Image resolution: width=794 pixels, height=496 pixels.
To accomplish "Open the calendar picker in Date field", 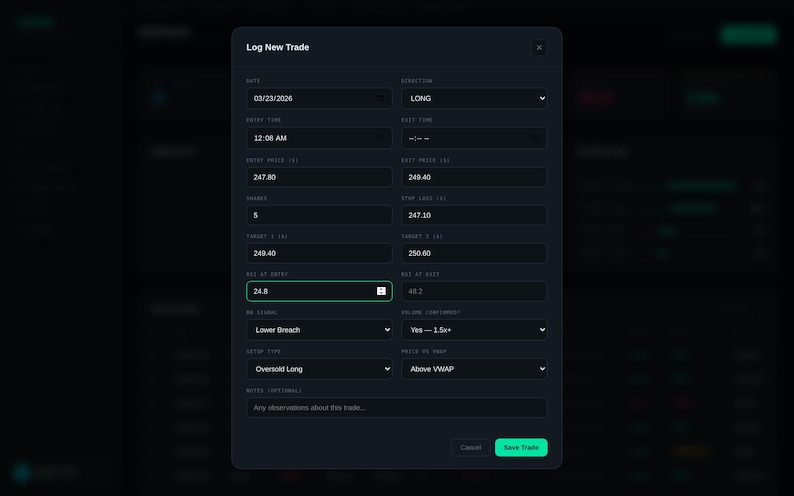I will click(380, 98).
